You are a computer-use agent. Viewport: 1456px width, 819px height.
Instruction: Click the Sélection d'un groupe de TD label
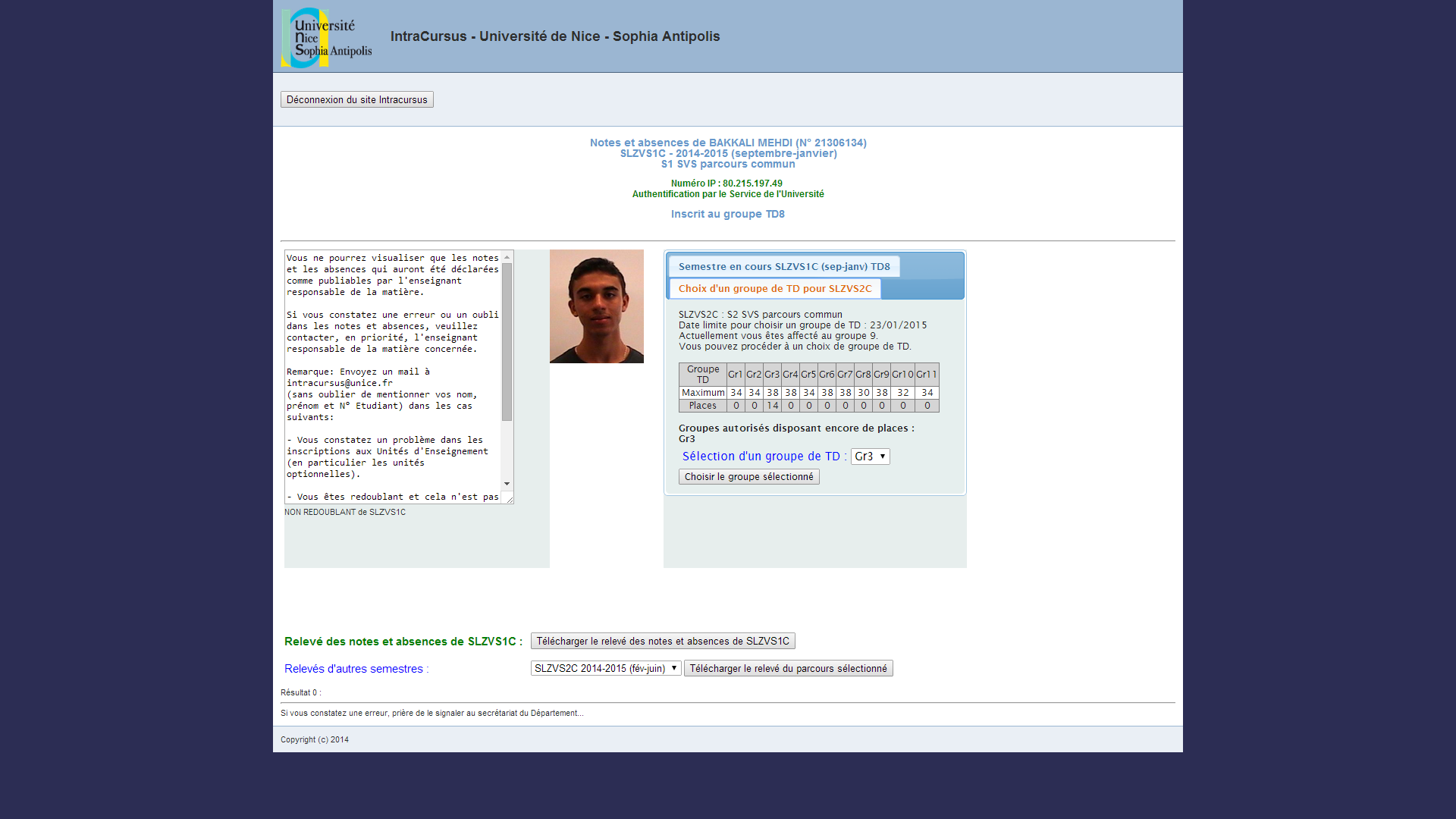(764, 456)
